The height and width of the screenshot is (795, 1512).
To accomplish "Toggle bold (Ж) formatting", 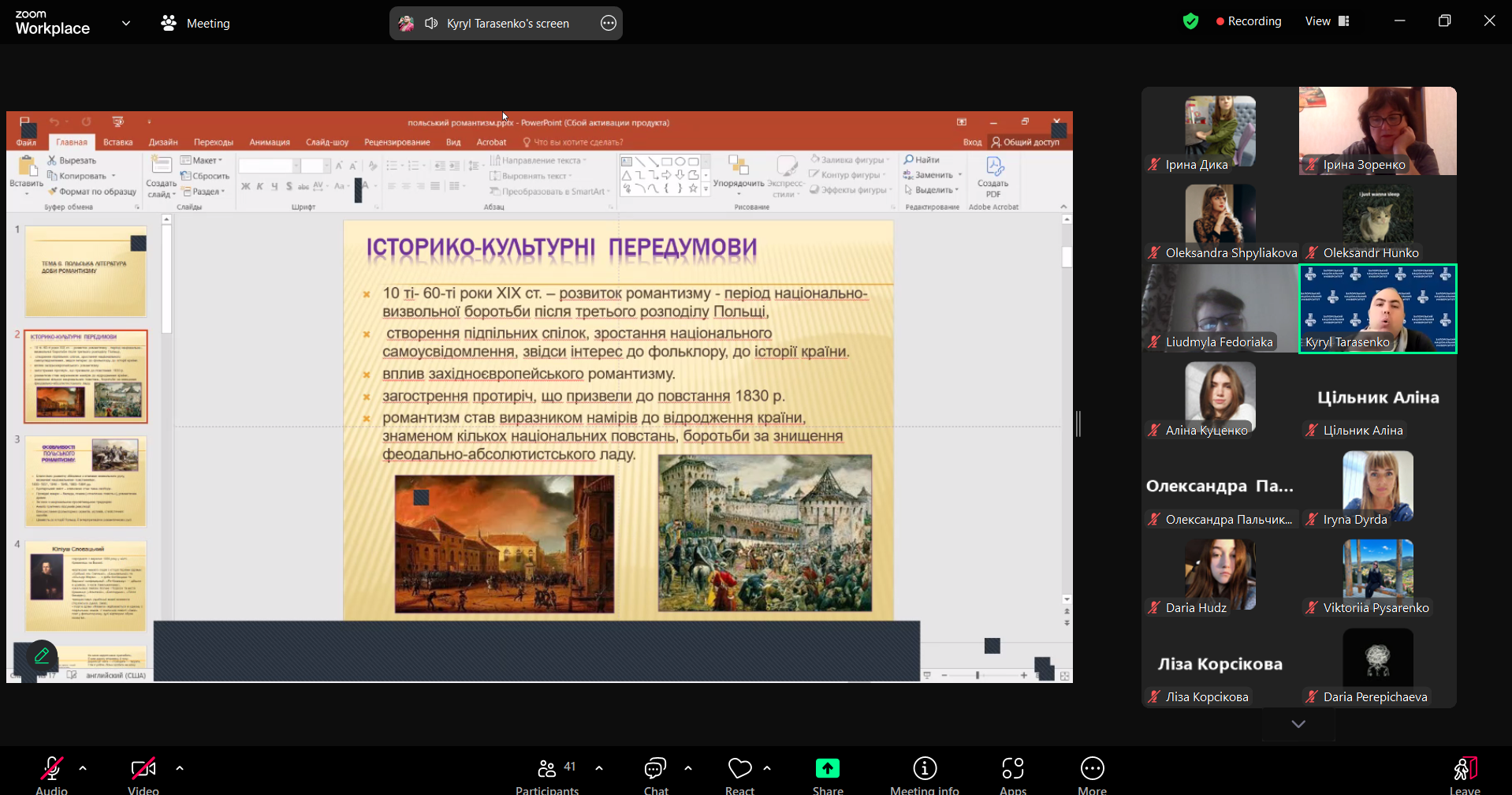I will pos(244,186).
